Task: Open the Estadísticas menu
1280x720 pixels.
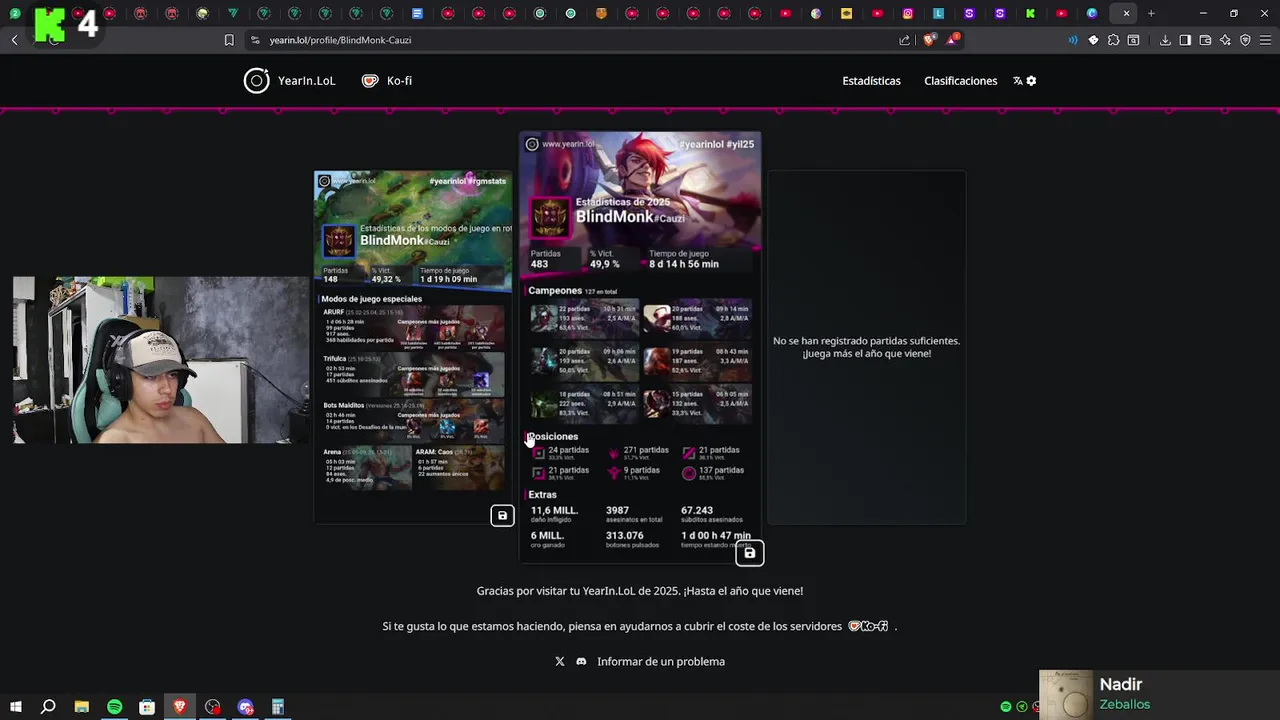Action: [871, 81]
